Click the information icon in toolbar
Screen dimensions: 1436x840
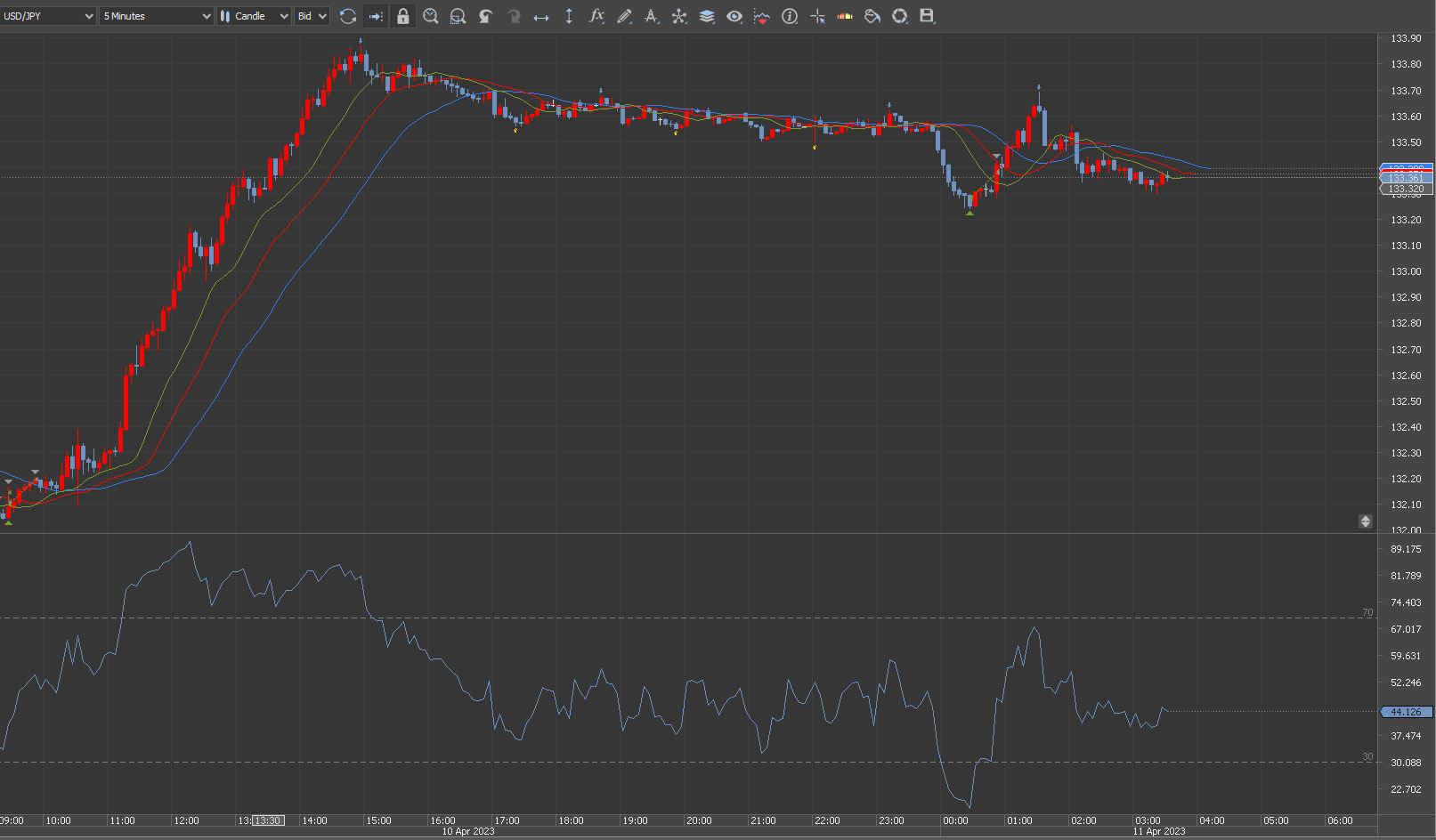tap(790, 16)
